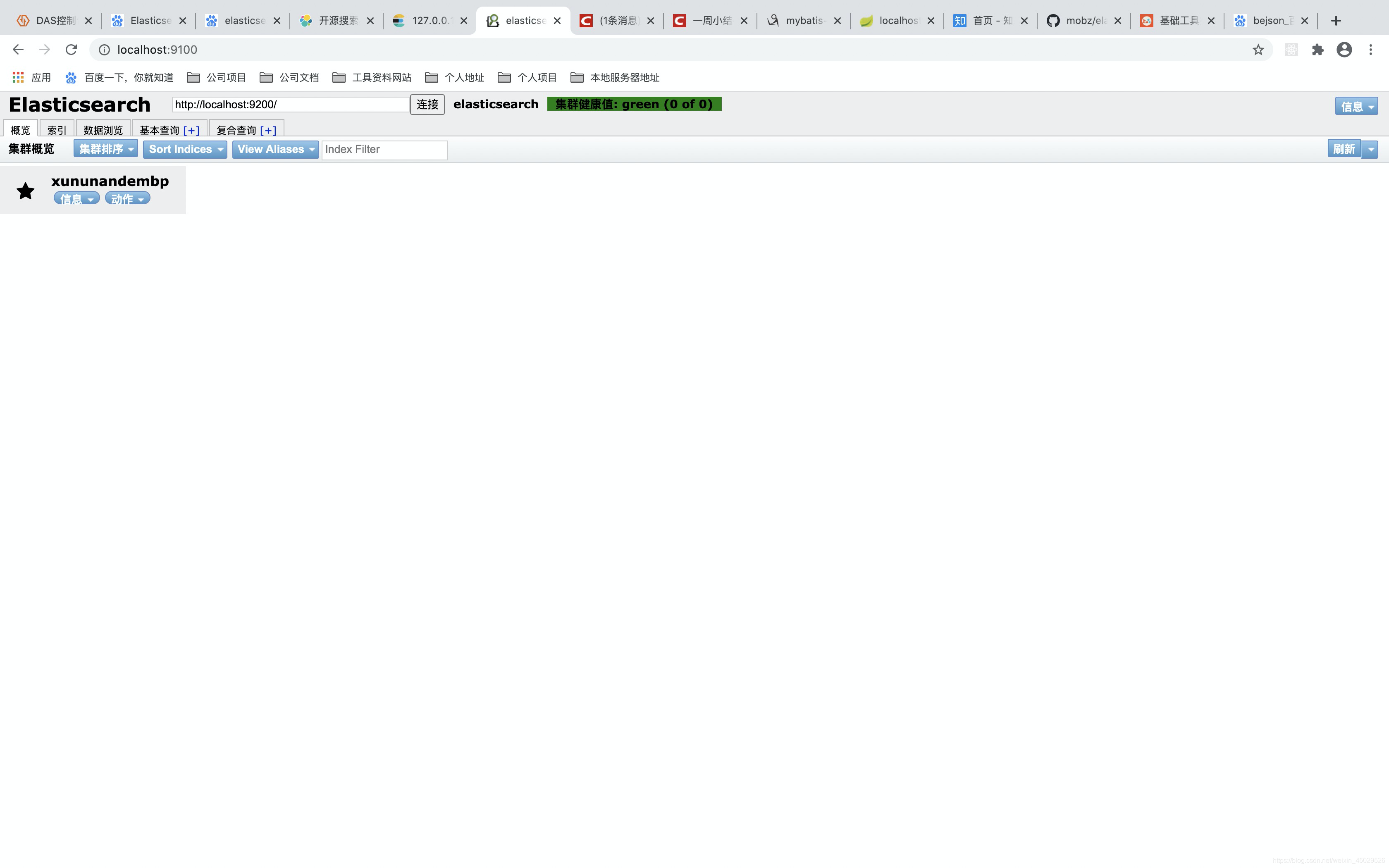Open the Chrome extensions puzzle icon

click(x=1317, y=50)
